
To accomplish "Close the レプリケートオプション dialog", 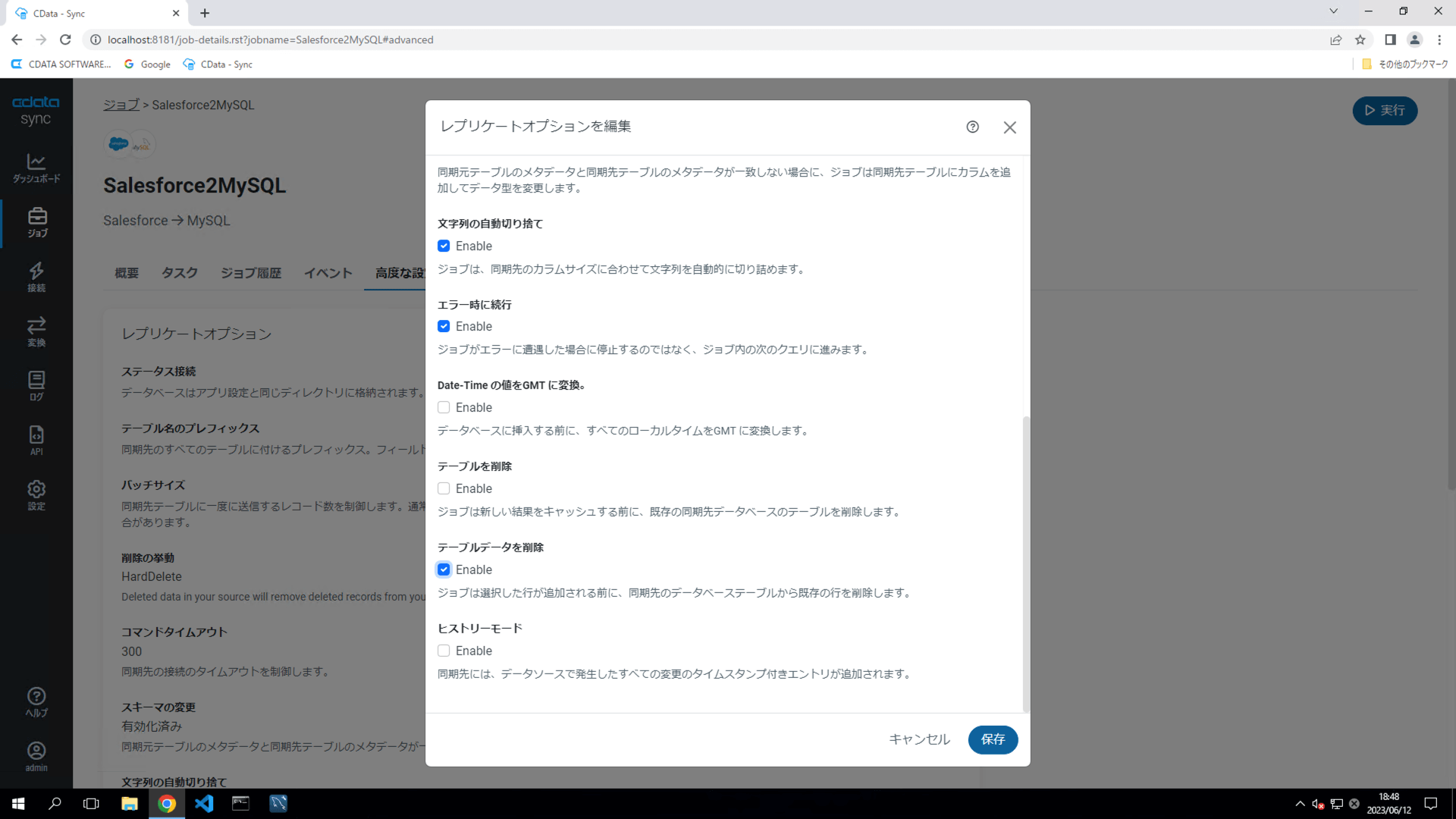I will coord(1009,127).
